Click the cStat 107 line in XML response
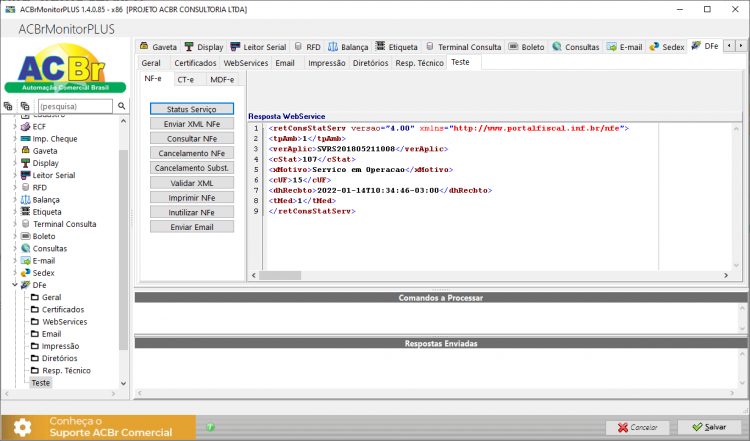Screen dimensions: 750x441 click(x=312, y=159)
